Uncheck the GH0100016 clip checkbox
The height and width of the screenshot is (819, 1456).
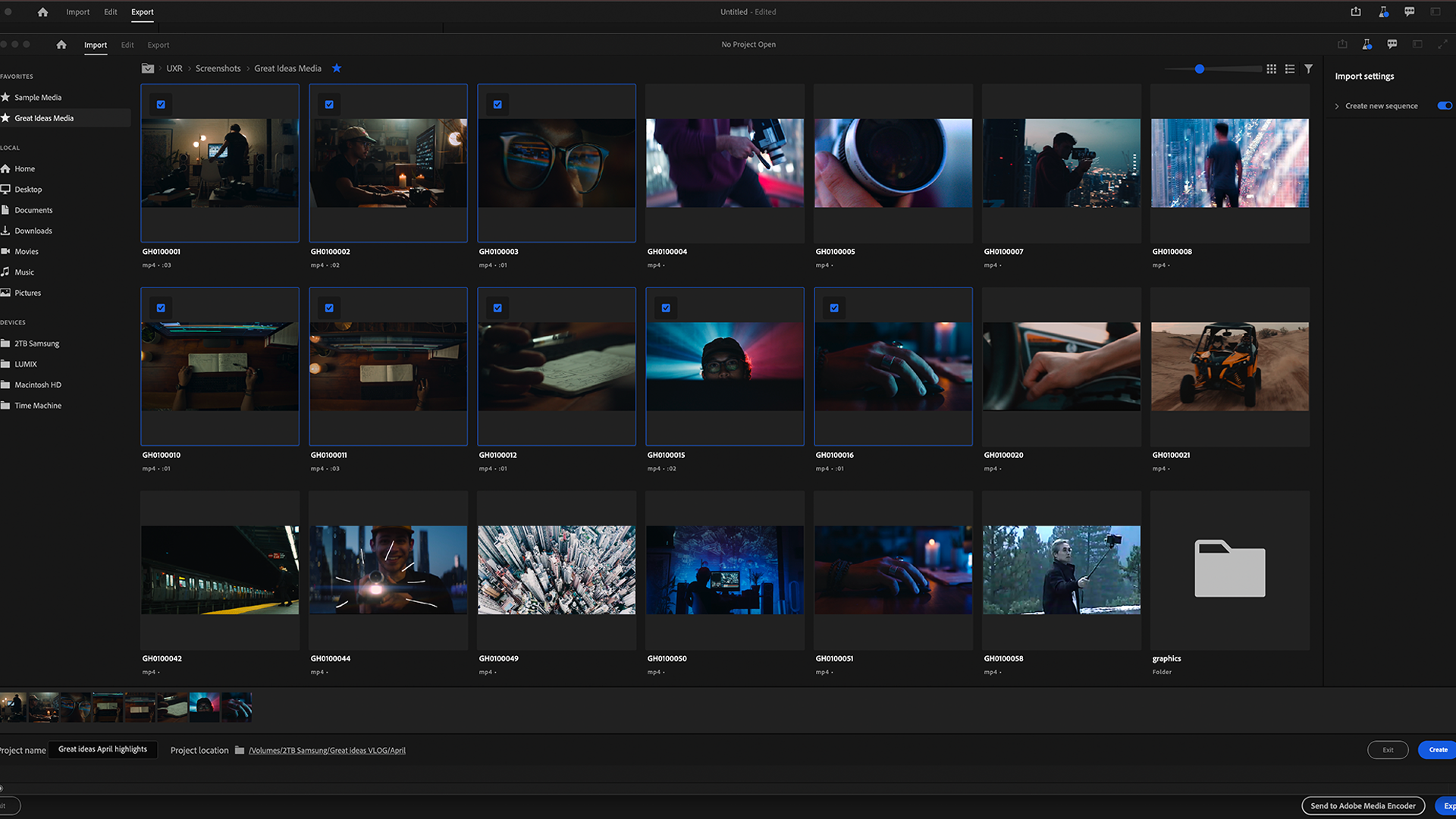834,308
